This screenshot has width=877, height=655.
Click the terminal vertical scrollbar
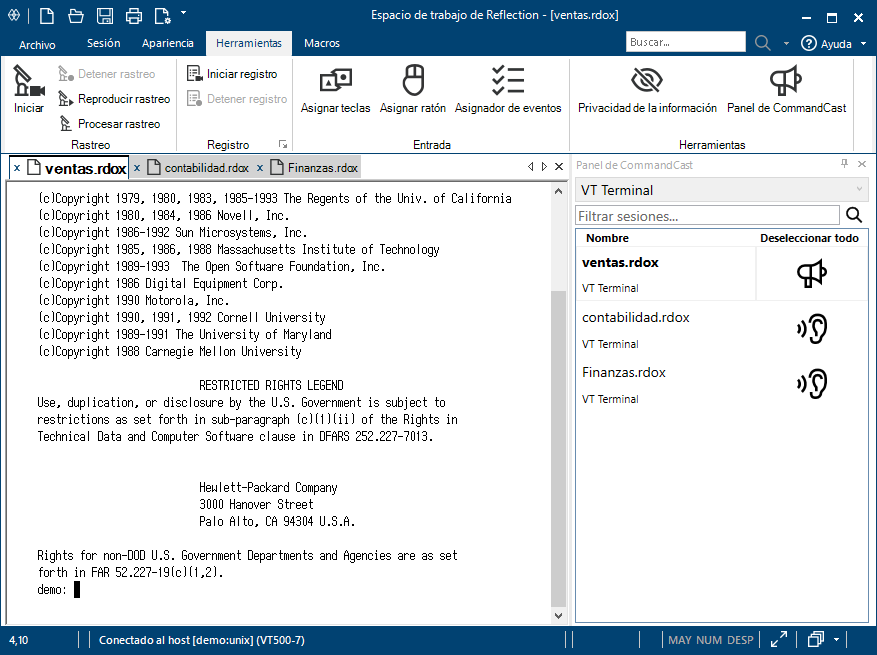coord(558,450)
